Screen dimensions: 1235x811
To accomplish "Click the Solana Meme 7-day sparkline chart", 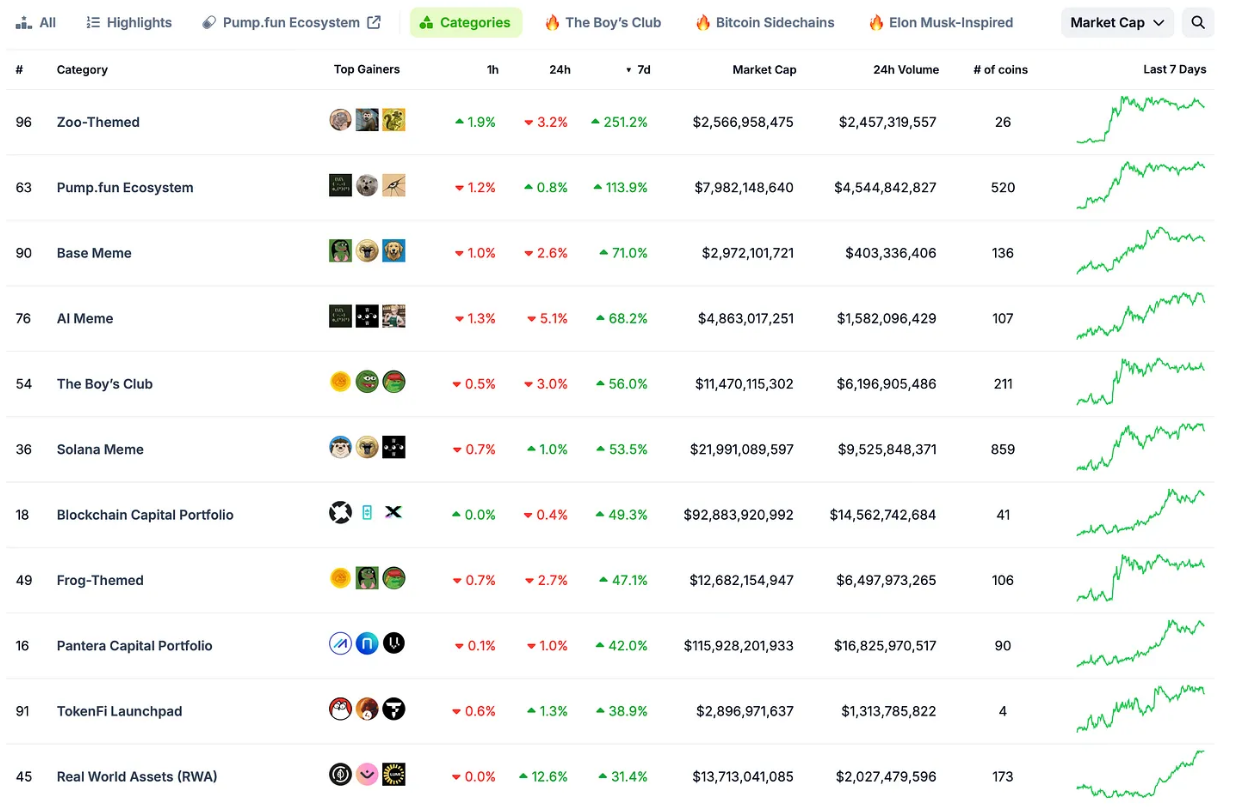I will click(1141, 446).
